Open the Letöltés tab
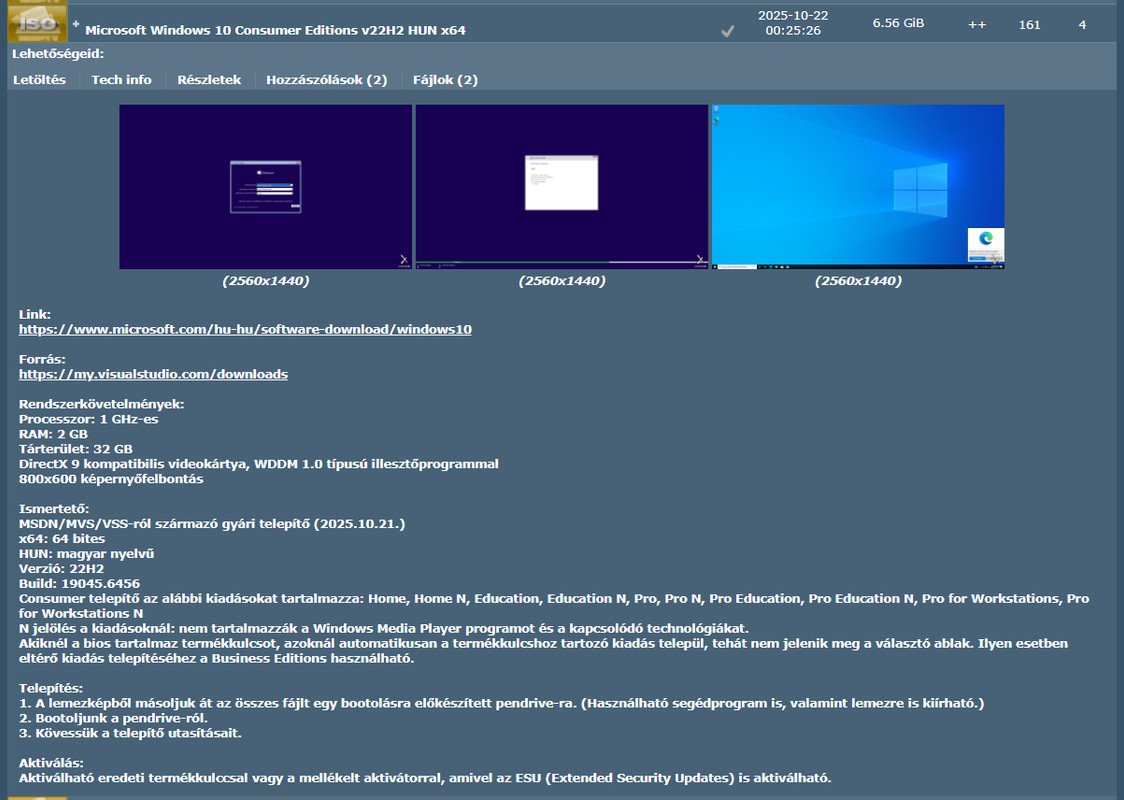Image resolution: width=1124 pixels, height=800 pixels. tap(39, 80)
